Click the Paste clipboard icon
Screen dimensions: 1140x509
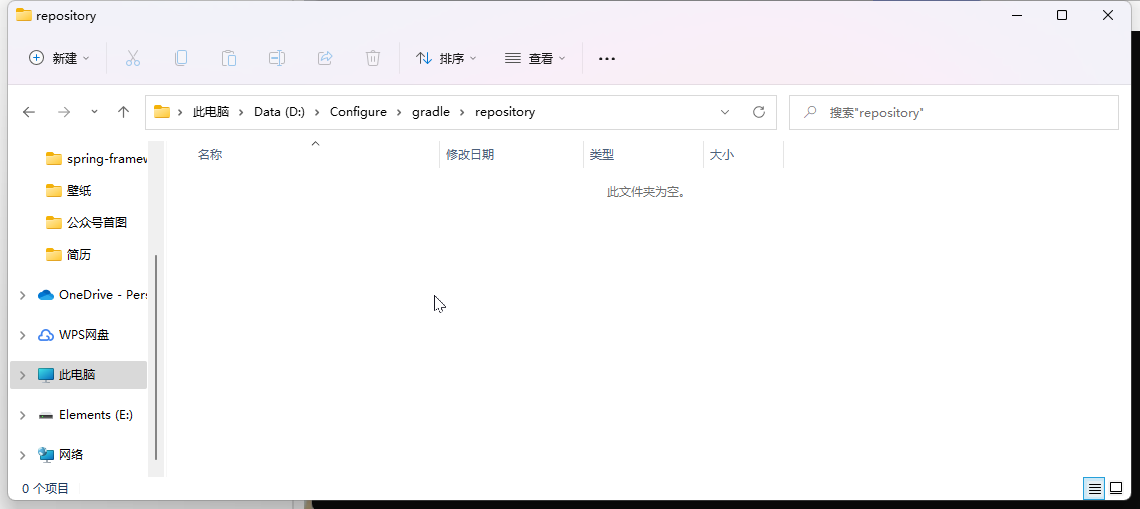point(229,58)
